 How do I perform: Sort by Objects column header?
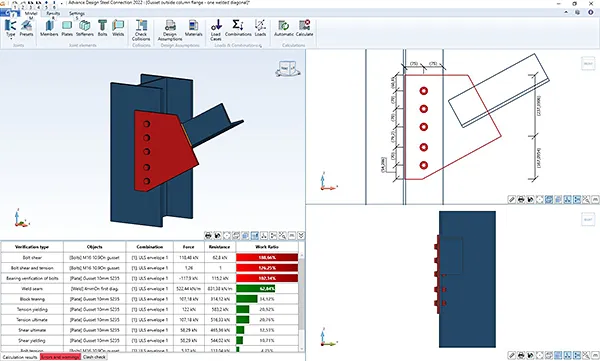95,247
